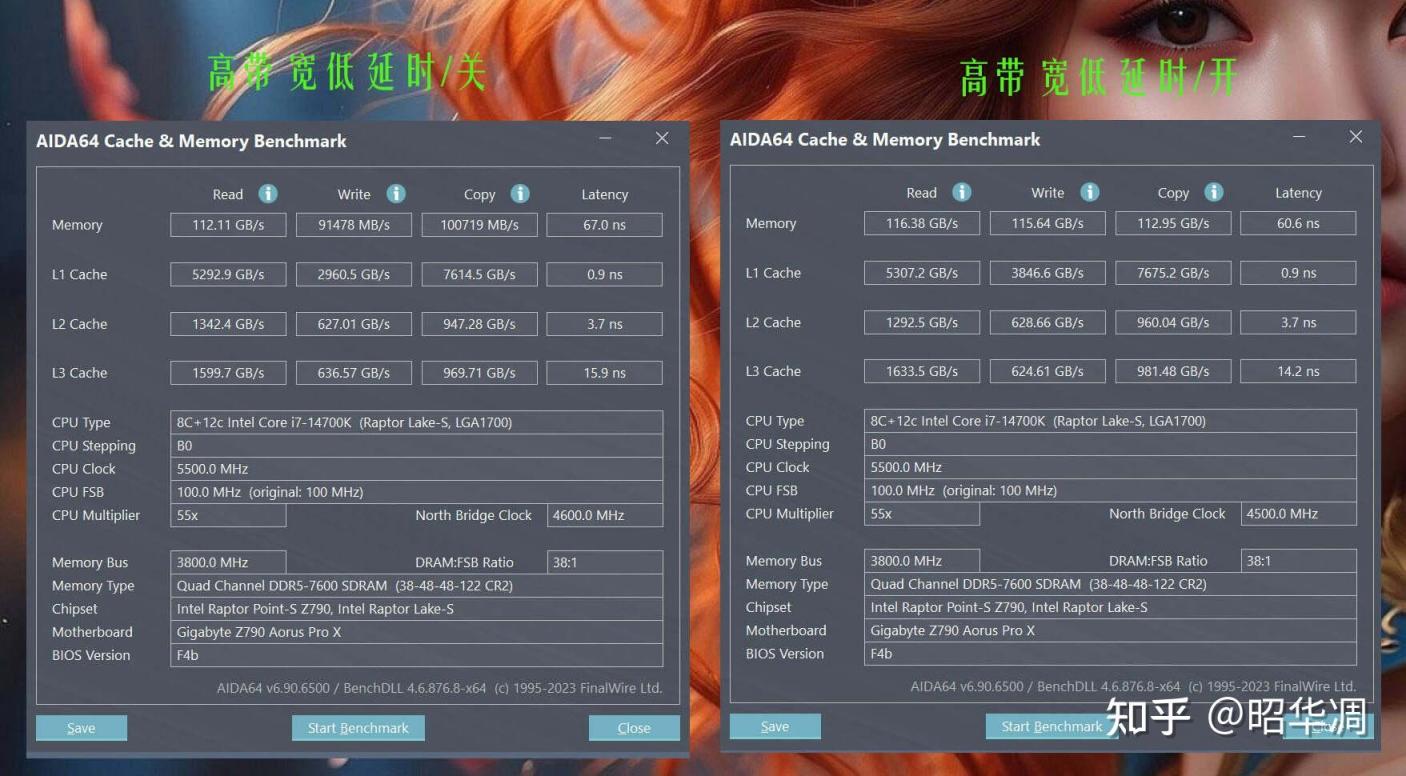Click the left window CPU Type field
Viewport: 1406px width, 776px height.
[417, 422]
